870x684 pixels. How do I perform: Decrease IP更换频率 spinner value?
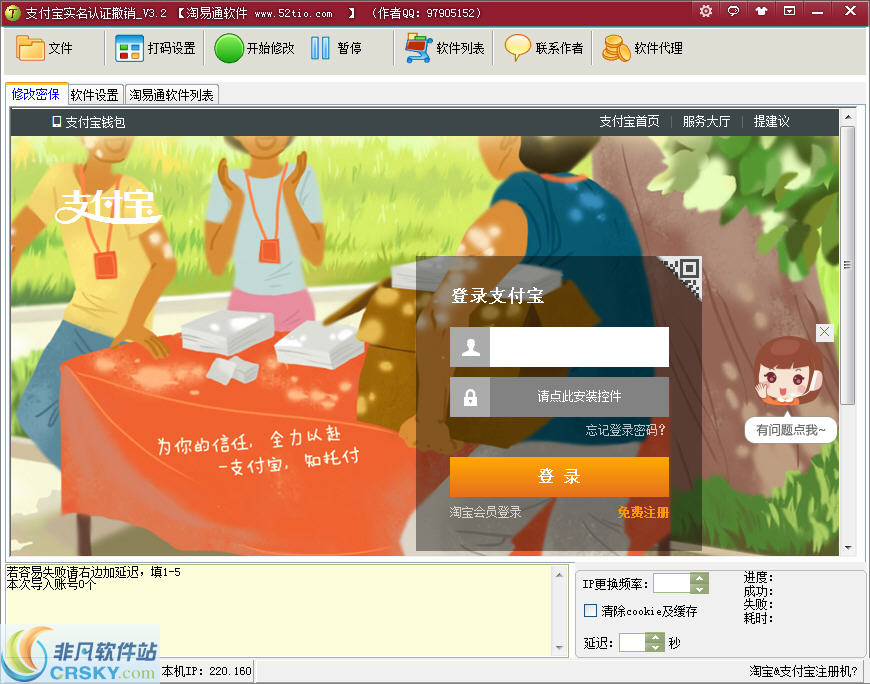click(699, 589)
